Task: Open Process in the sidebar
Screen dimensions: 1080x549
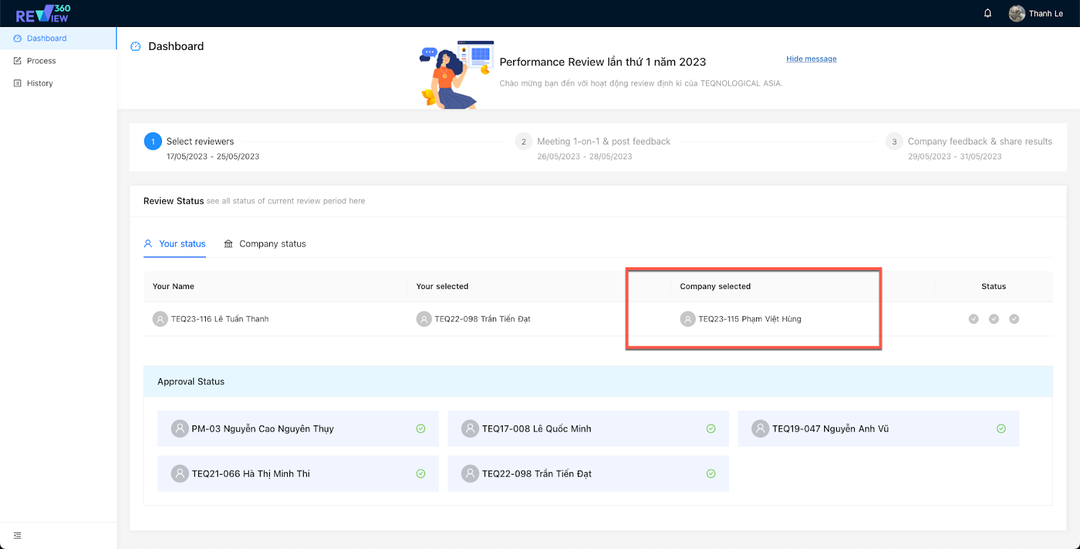Action: tap(41, 61)
